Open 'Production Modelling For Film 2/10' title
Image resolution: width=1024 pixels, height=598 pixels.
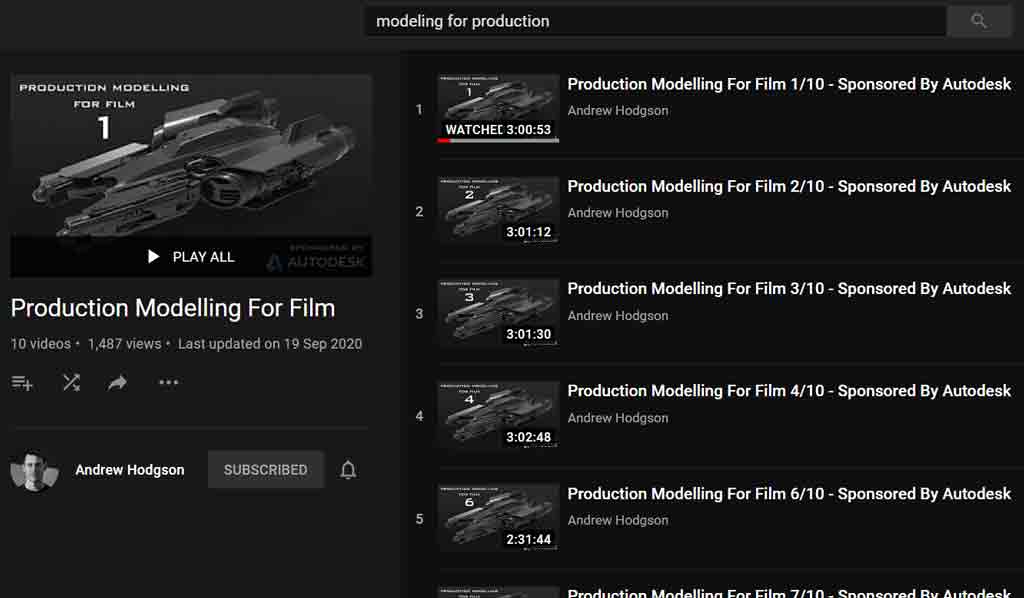[789, 187]
